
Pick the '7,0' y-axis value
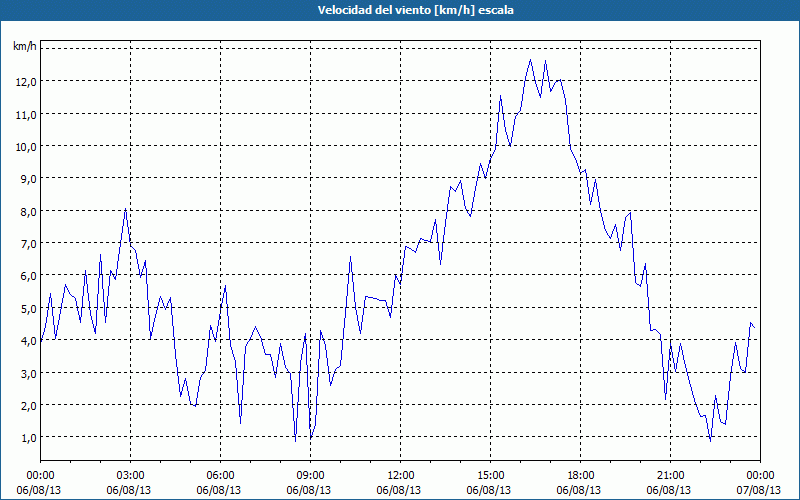tap(28, 244)
